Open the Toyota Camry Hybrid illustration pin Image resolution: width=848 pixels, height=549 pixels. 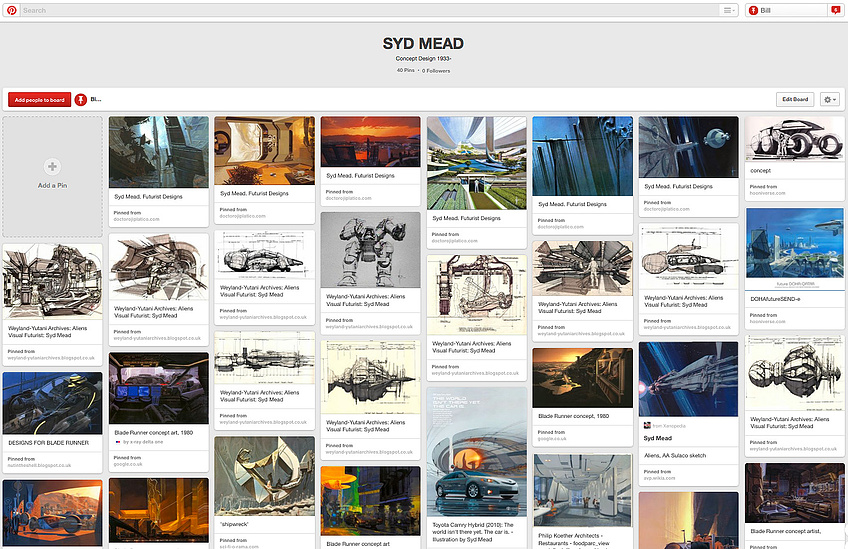coord(476,452)
